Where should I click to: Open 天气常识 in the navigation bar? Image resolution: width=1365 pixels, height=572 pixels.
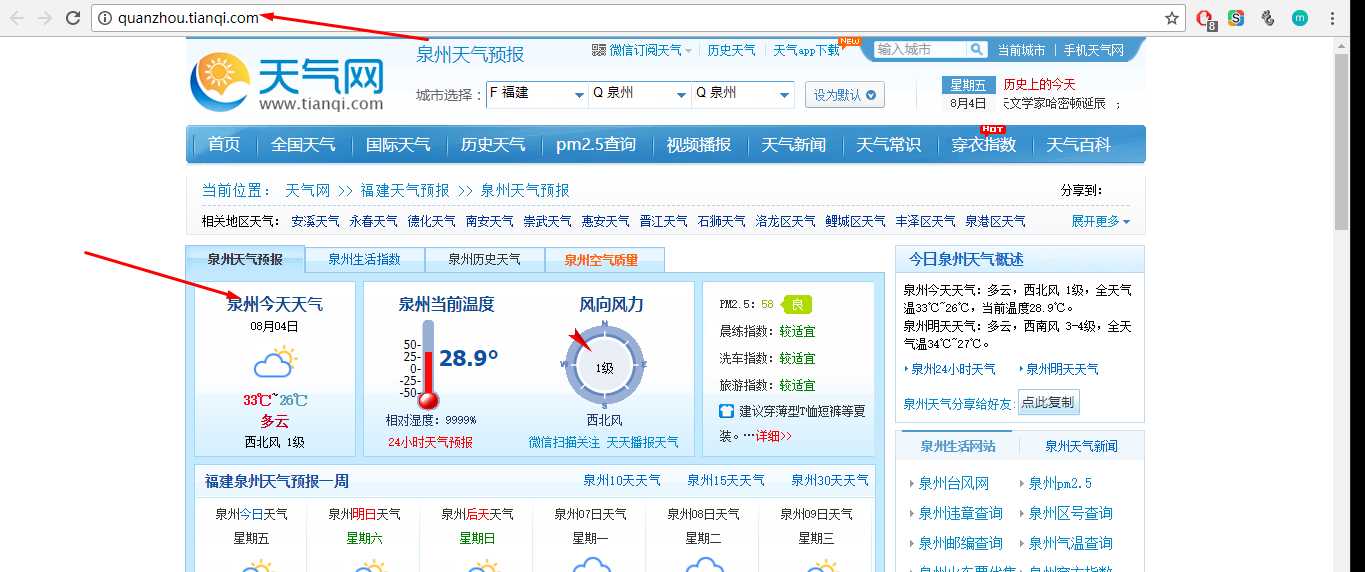(889, 144)
